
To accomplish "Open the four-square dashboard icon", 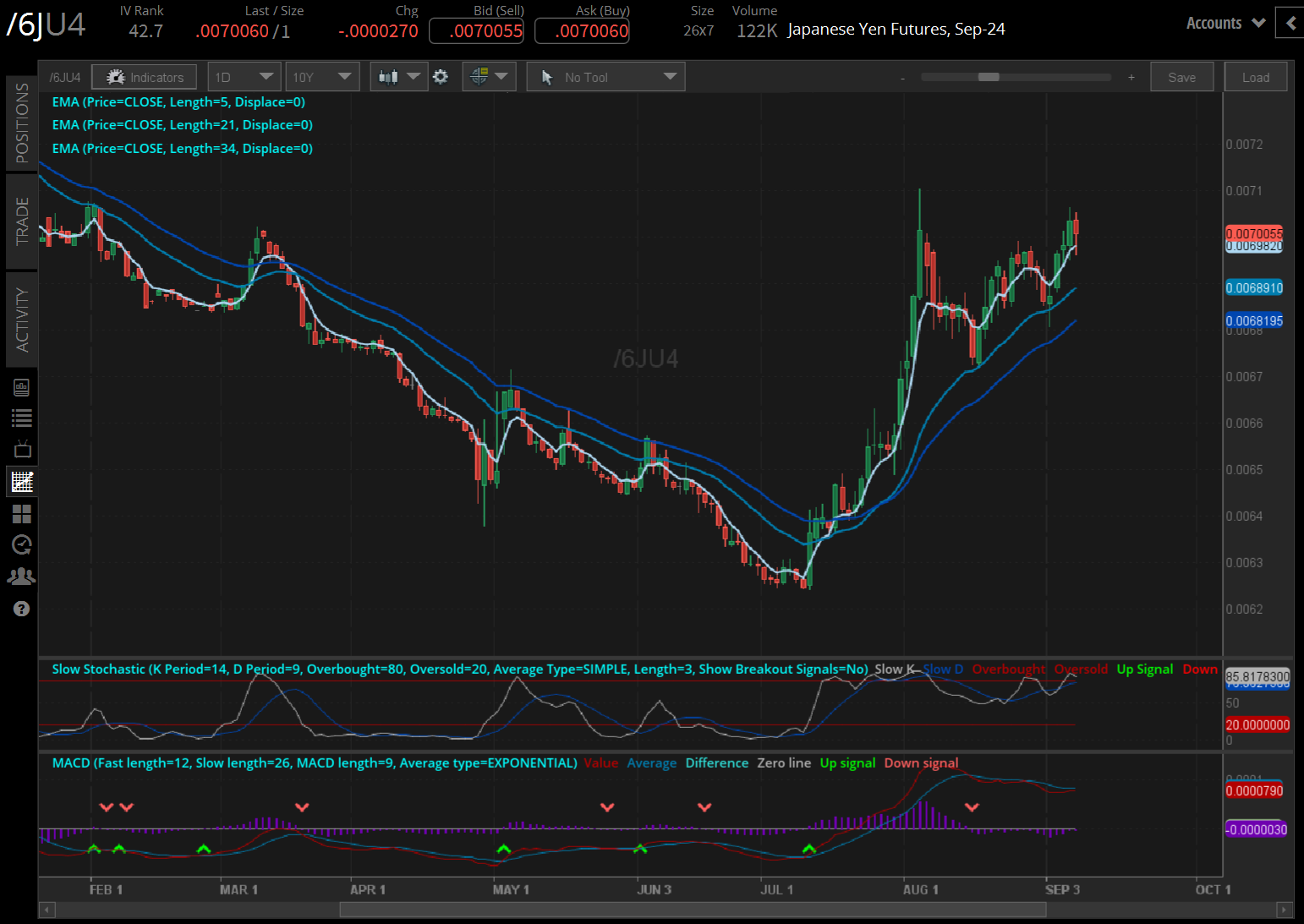I will click(22, 514).
